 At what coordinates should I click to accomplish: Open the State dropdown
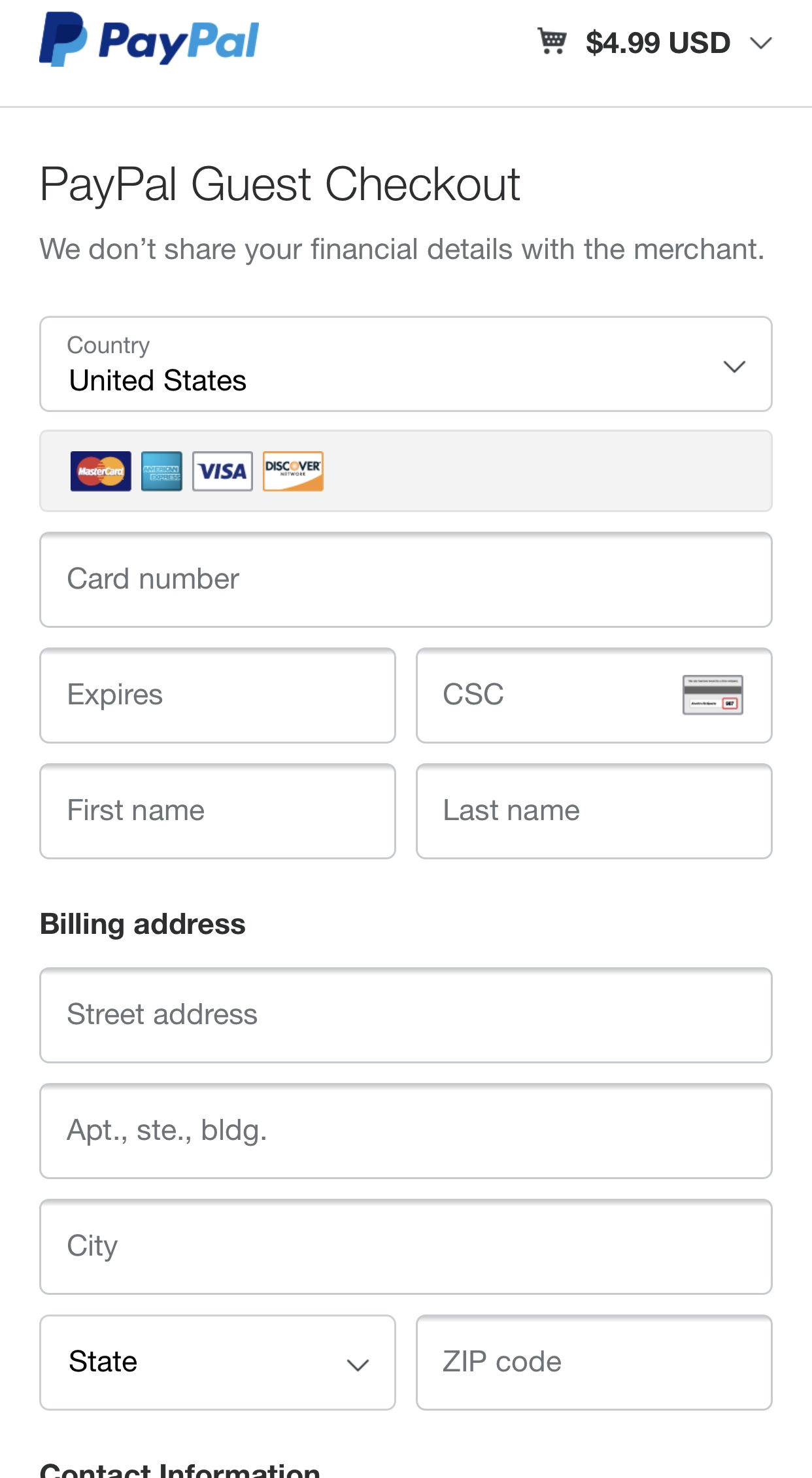(x=218, y=1362)
